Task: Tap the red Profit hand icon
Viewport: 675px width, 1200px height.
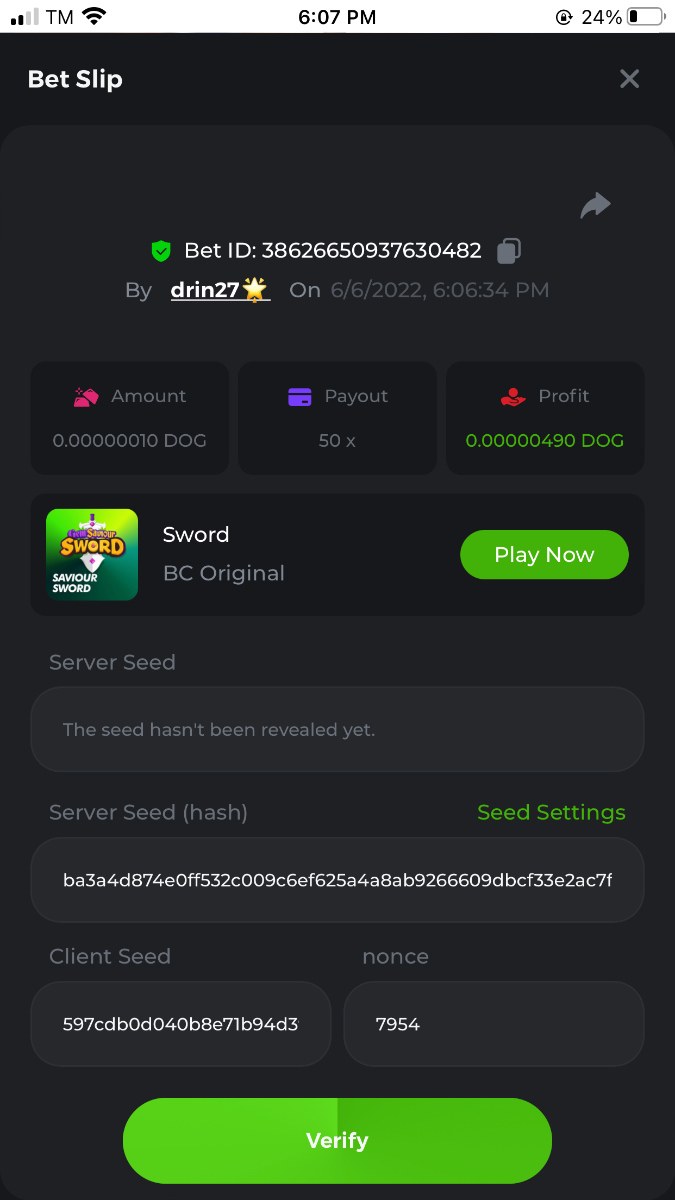Action: click(513, 397)
